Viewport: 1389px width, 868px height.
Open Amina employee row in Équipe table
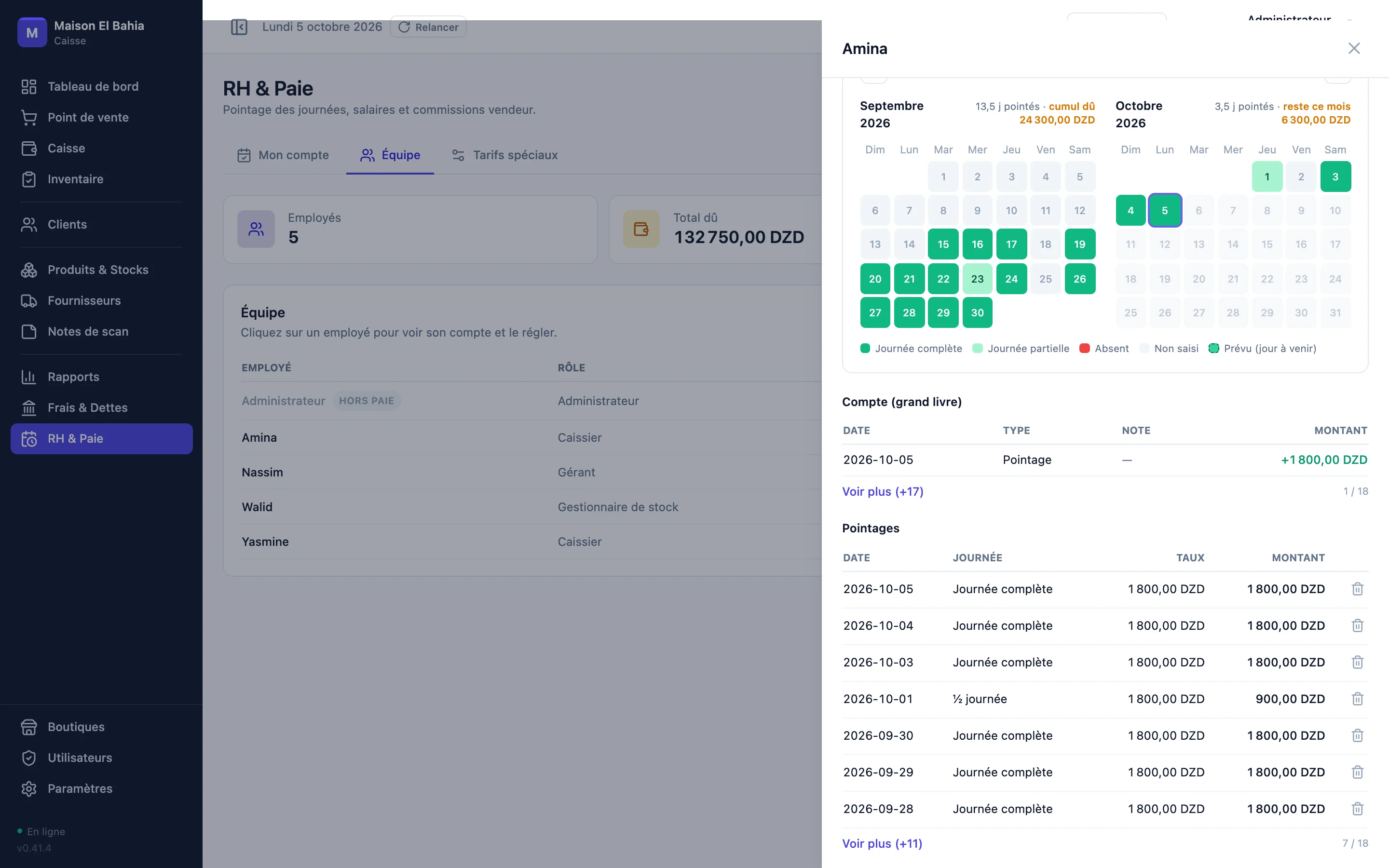tap(531, 438)
